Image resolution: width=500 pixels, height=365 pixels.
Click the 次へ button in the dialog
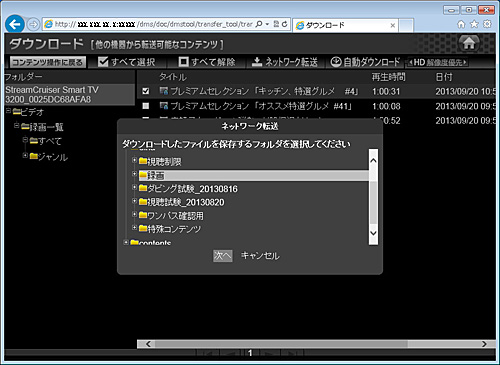coord(223,256)
